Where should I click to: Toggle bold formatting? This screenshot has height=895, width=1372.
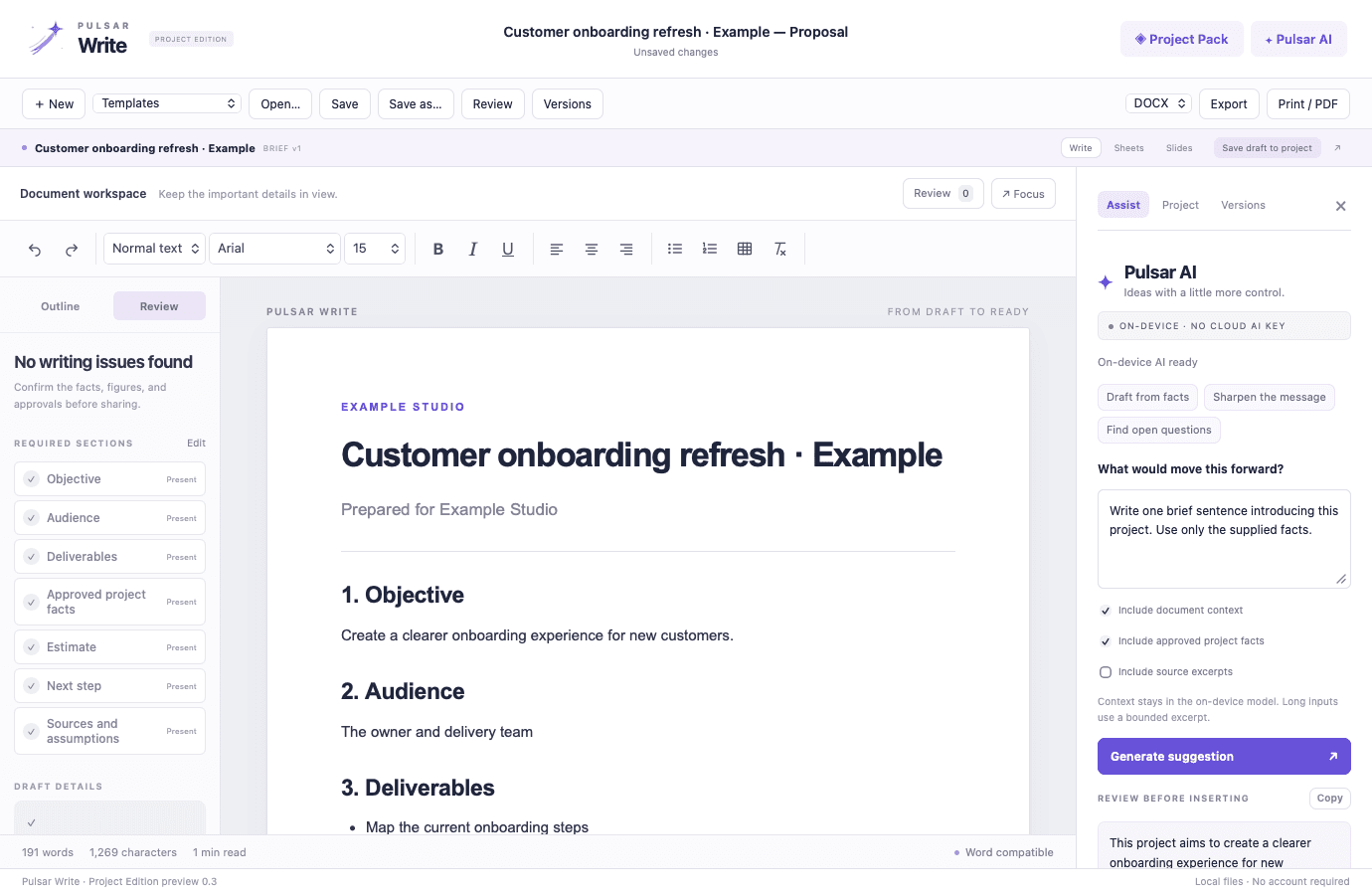pyautogui.click(x=438, y=250)
